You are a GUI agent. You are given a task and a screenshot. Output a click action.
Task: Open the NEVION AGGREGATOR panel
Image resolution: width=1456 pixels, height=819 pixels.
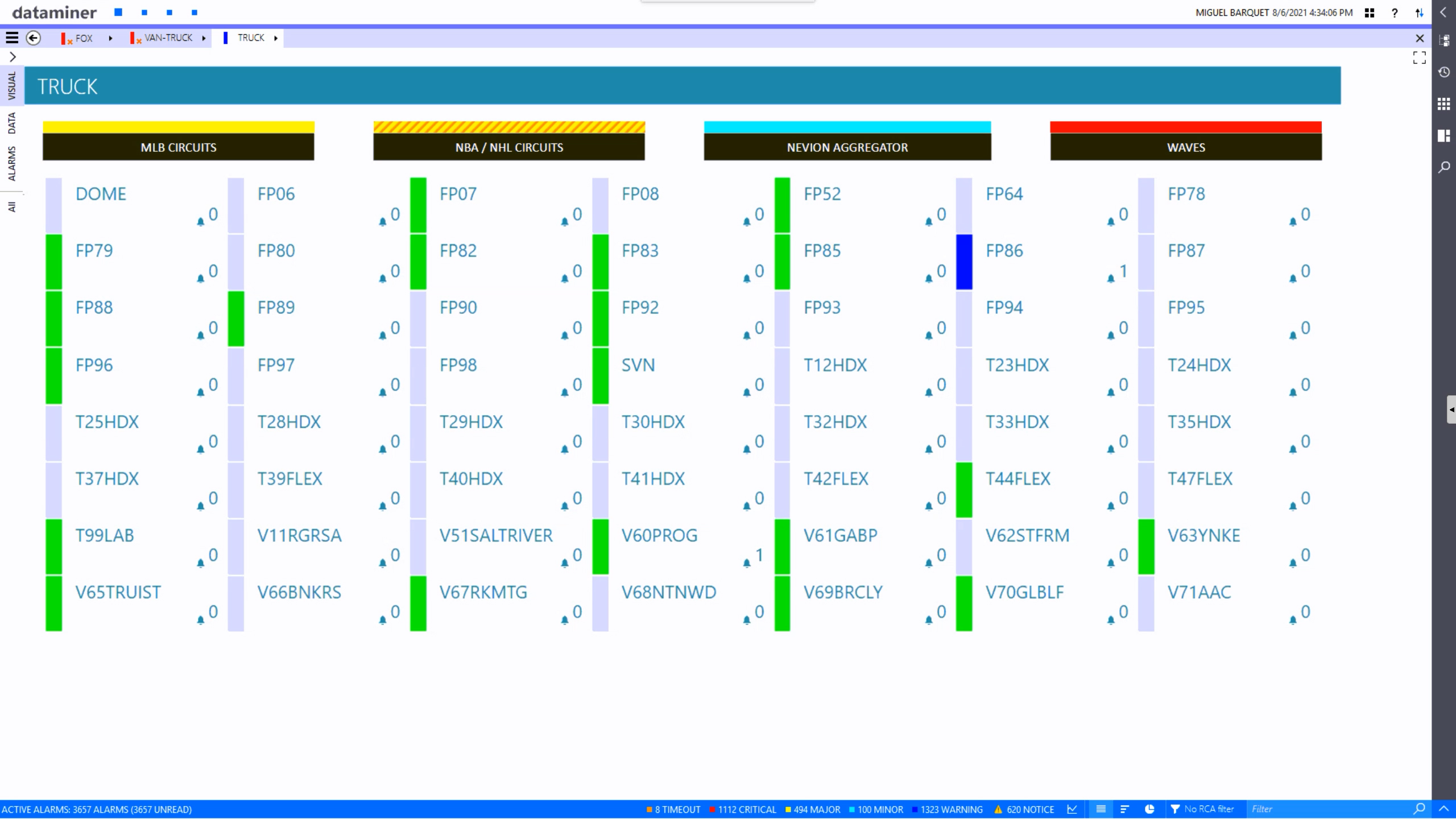[847, 141]
